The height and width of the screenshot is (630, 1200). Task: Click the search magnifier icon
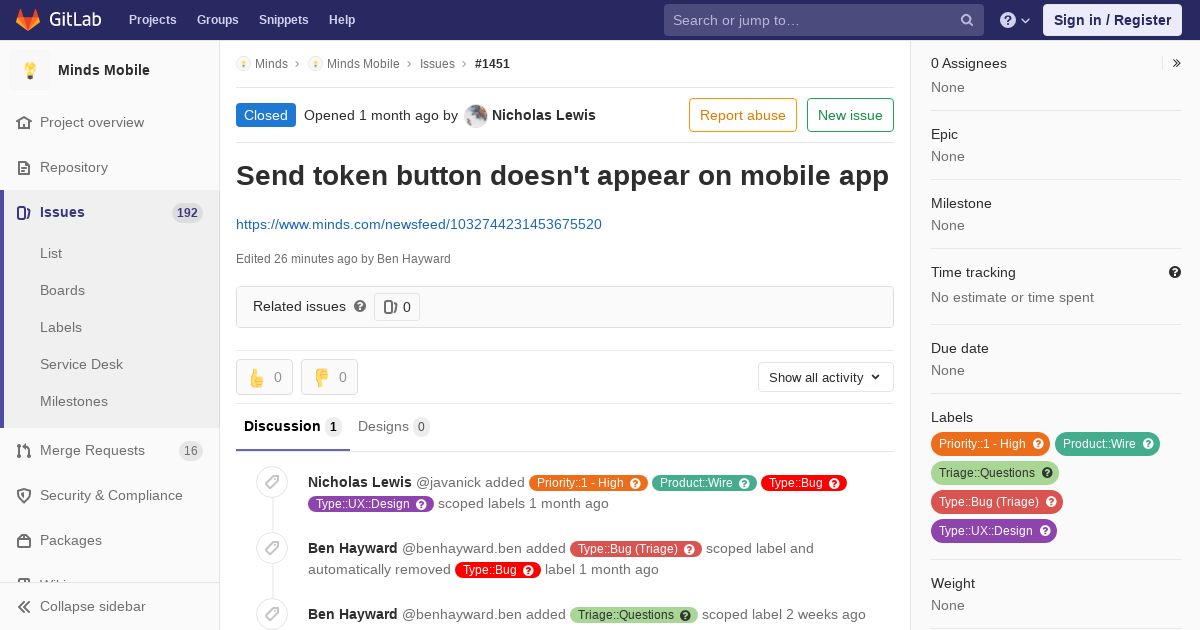click(x=967, y=20)
